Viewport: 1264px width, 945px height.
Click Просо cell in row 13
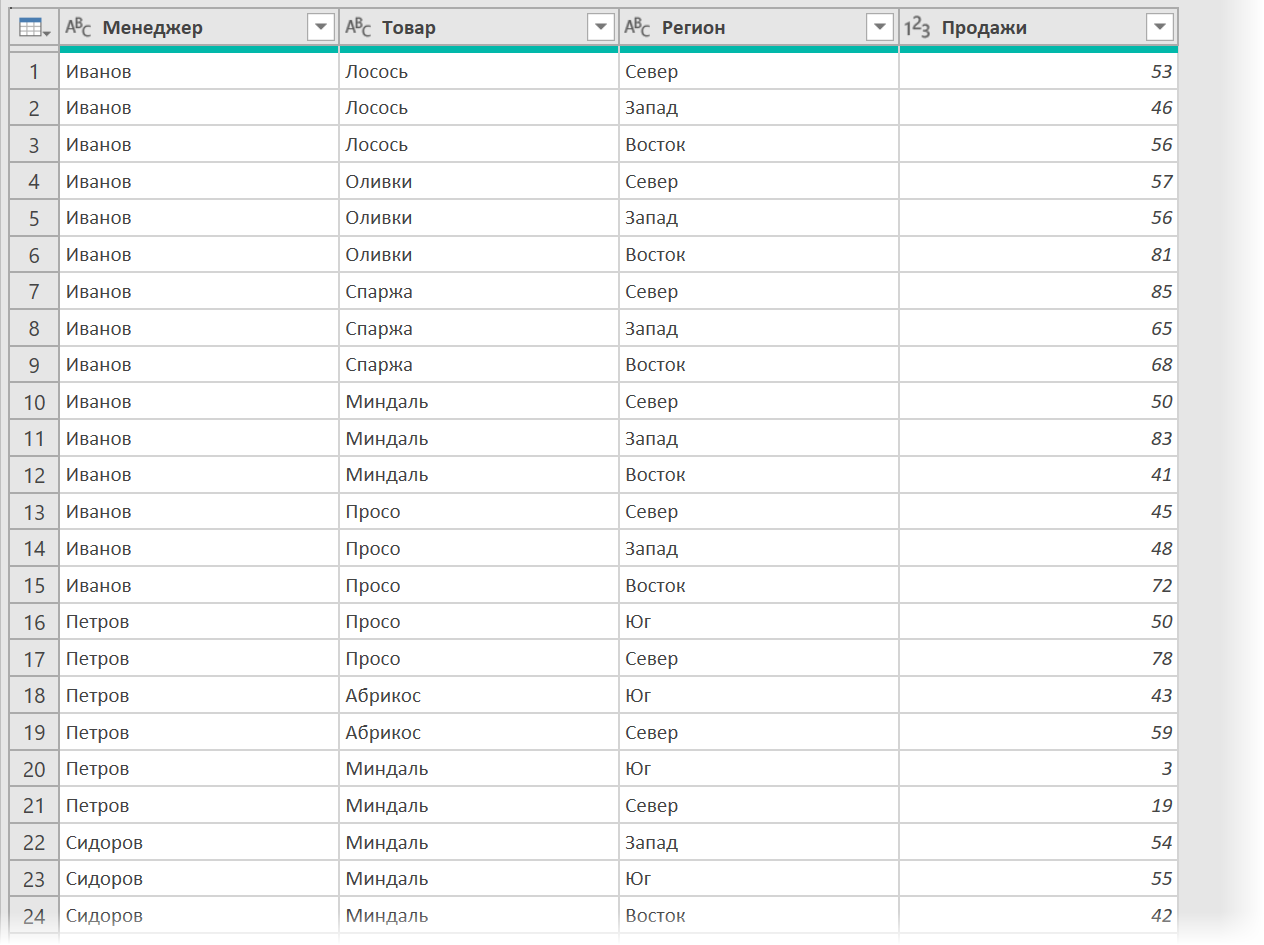tap(479, 512)
